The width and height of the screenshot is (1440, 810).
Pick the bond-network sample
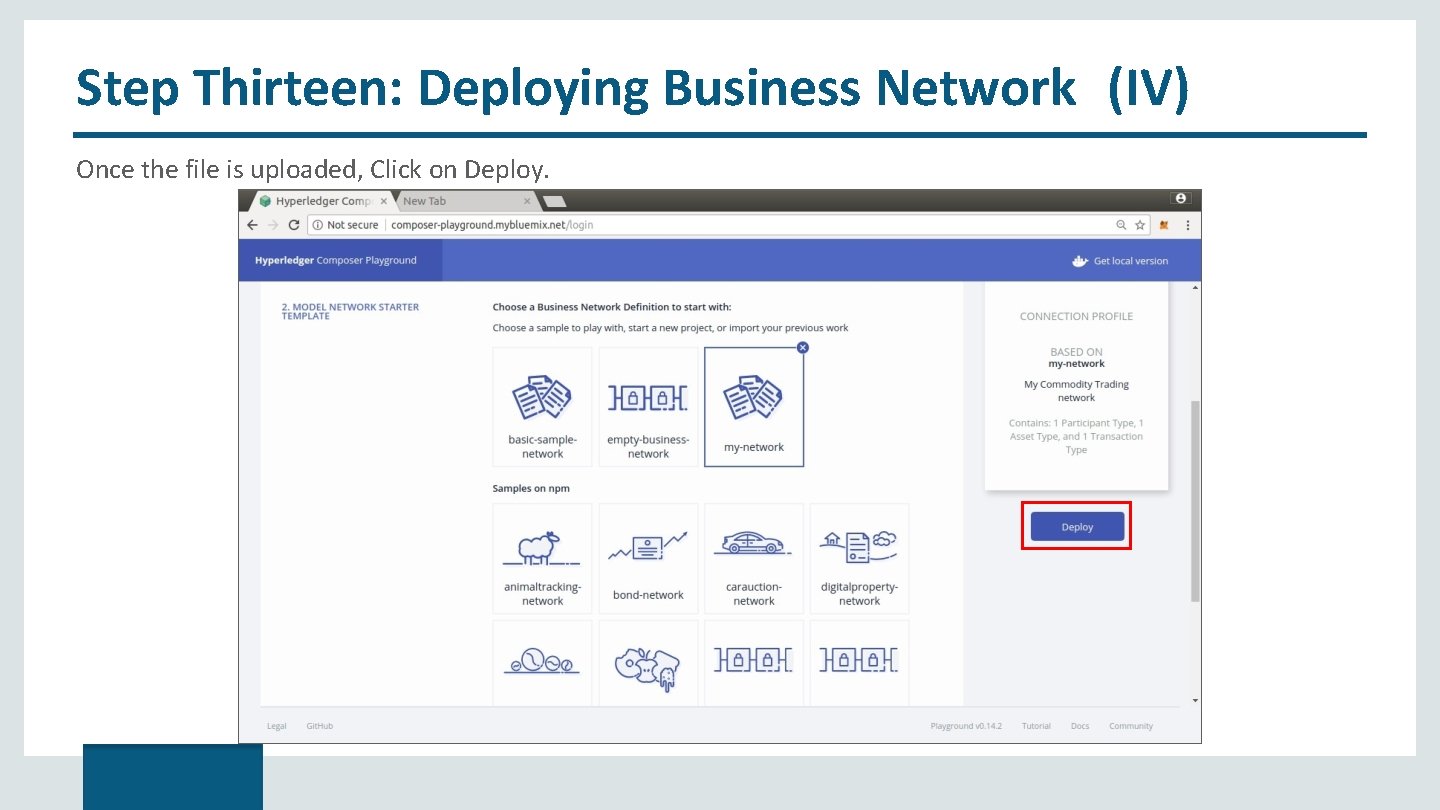point(648,559)
